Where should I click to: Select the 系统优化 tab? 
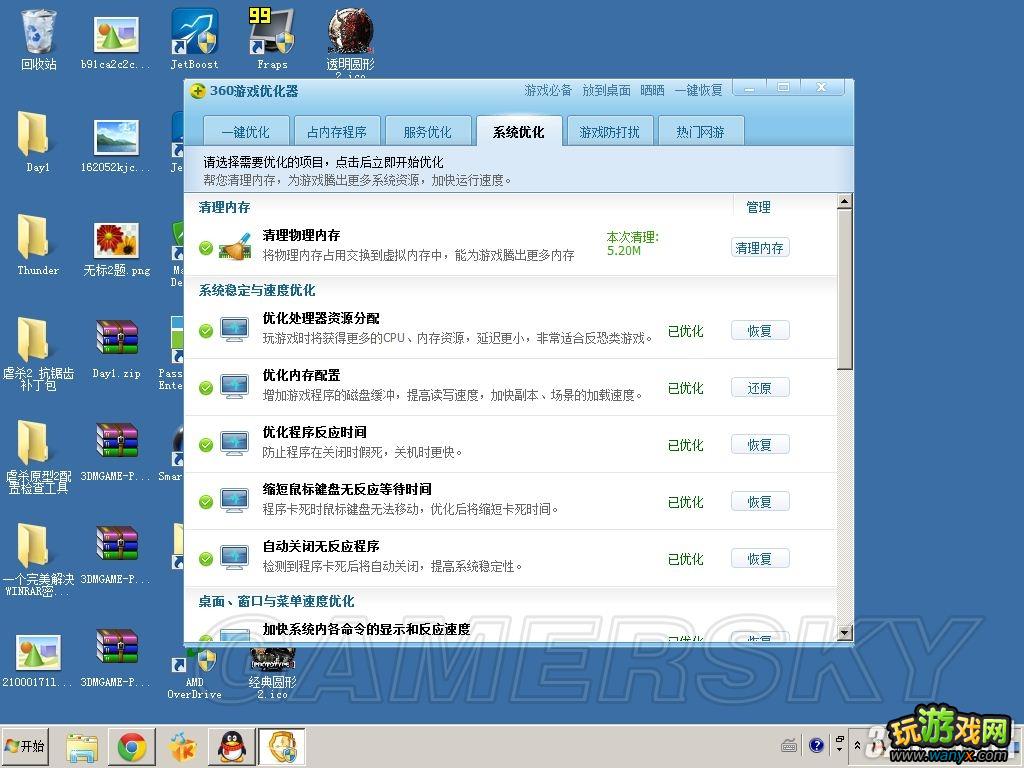click(x=519, y=131)
